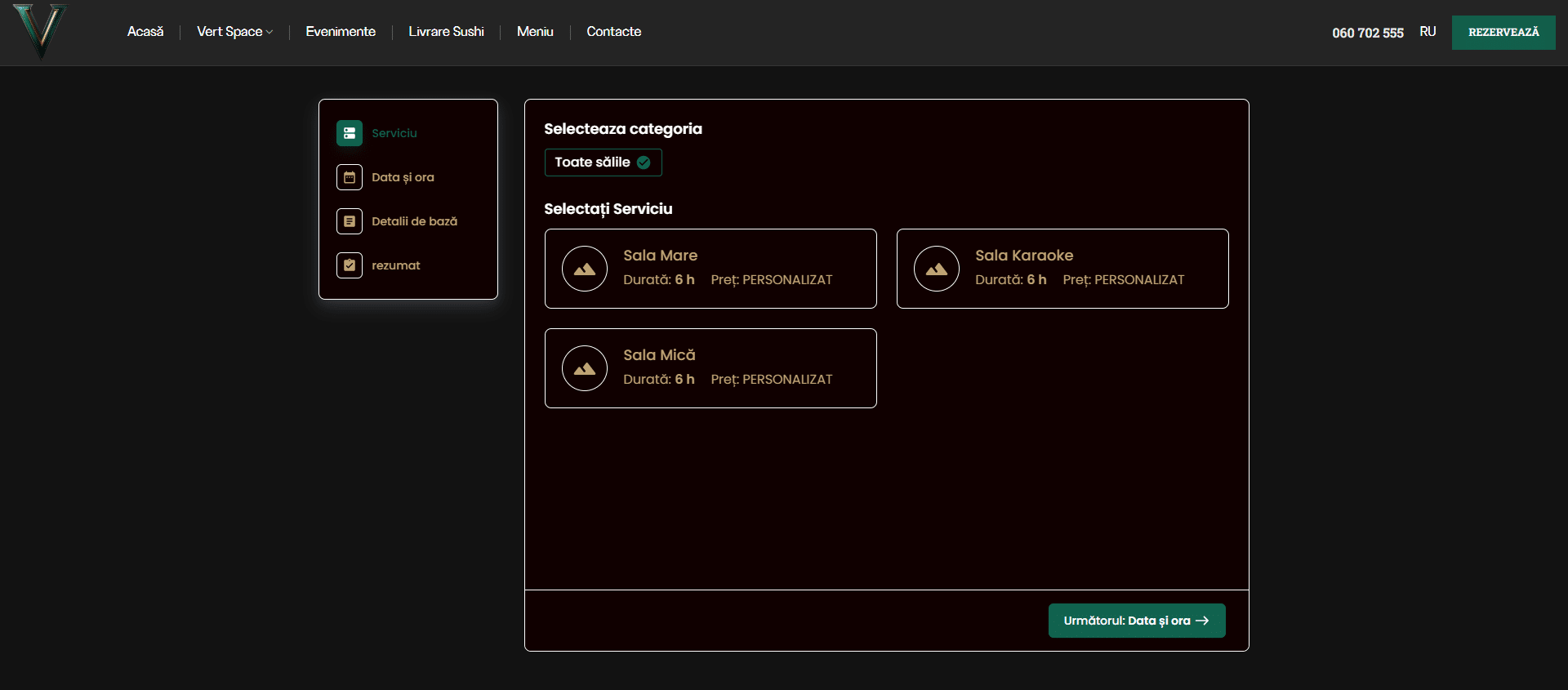Click the Detalii de bază document icon
This screenshot has width=1568, height=690.
click(x=350, y=221)
